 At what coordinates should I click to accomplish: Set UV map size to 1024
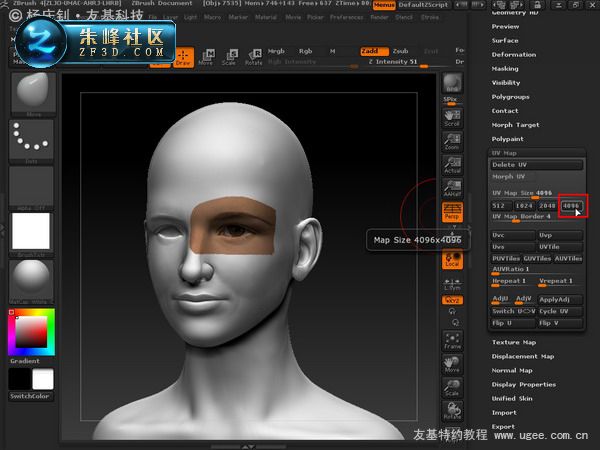tap(524, 206)
